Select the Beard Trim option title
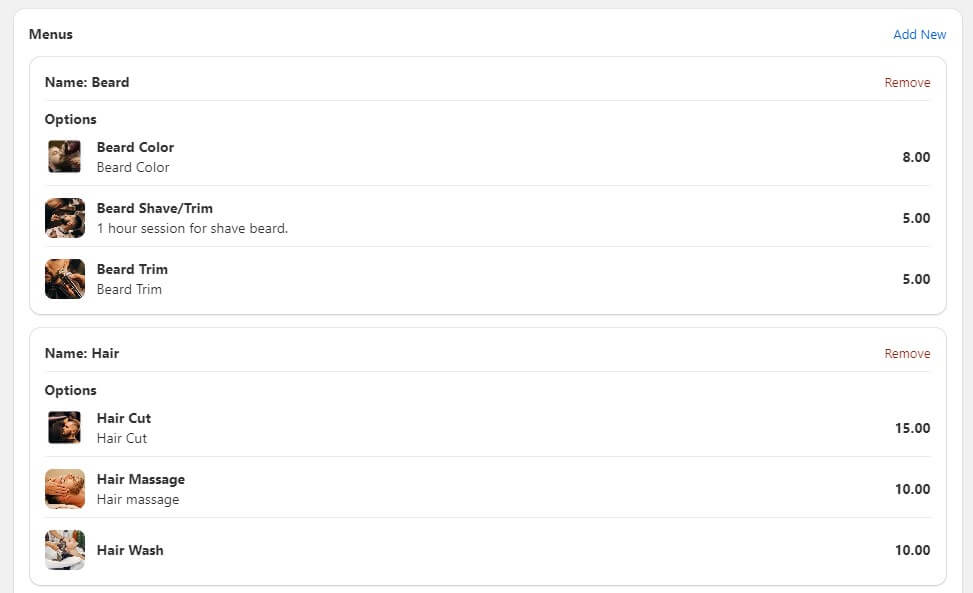Image resolution: width=973 pixels, height=593 pixels. pyautogui.click(x=132, y=269)
